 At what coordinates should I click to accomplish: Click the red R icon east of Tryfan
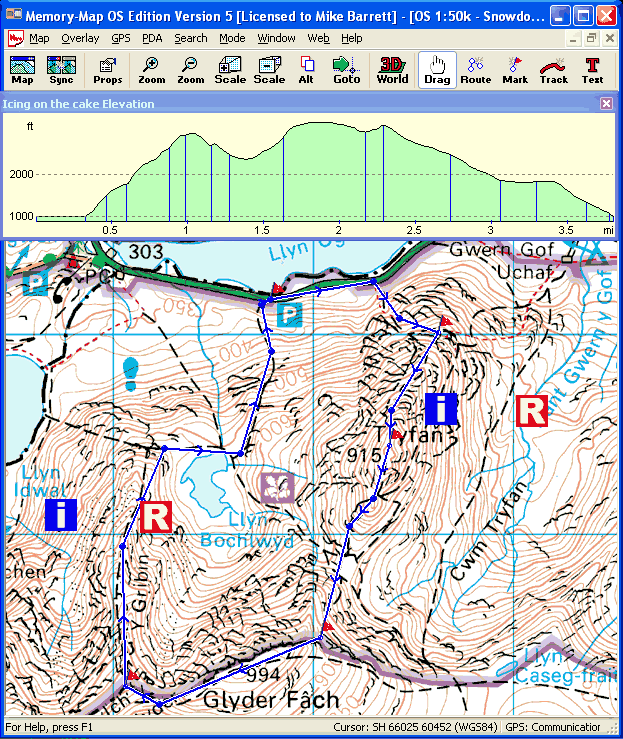(532, 411)
